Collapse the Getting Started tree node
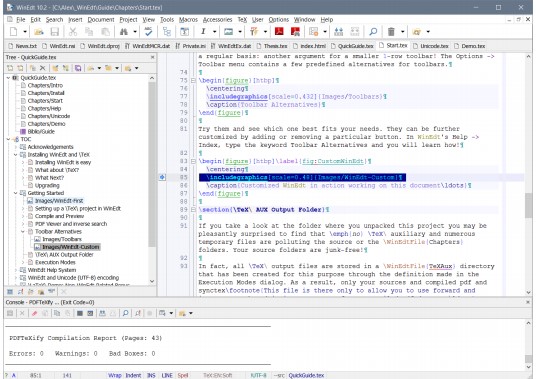The height and width of the screenshot is (379, 536). point(15,193)
